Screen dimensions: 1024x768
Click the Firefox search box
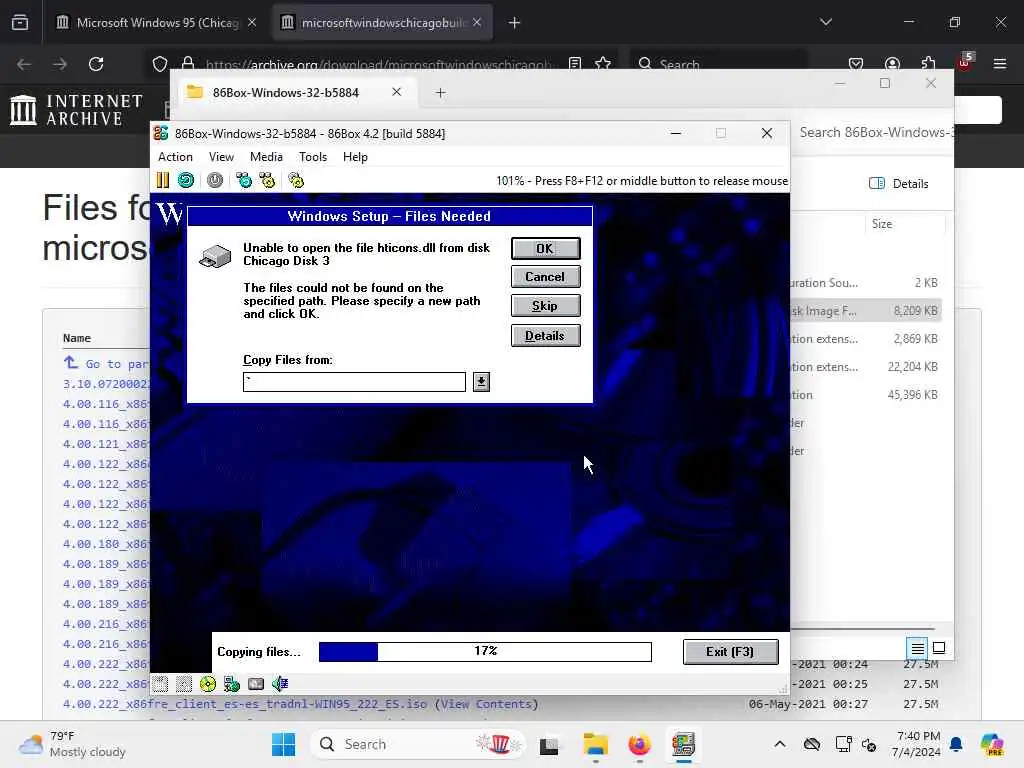click(x=717, y=64)
